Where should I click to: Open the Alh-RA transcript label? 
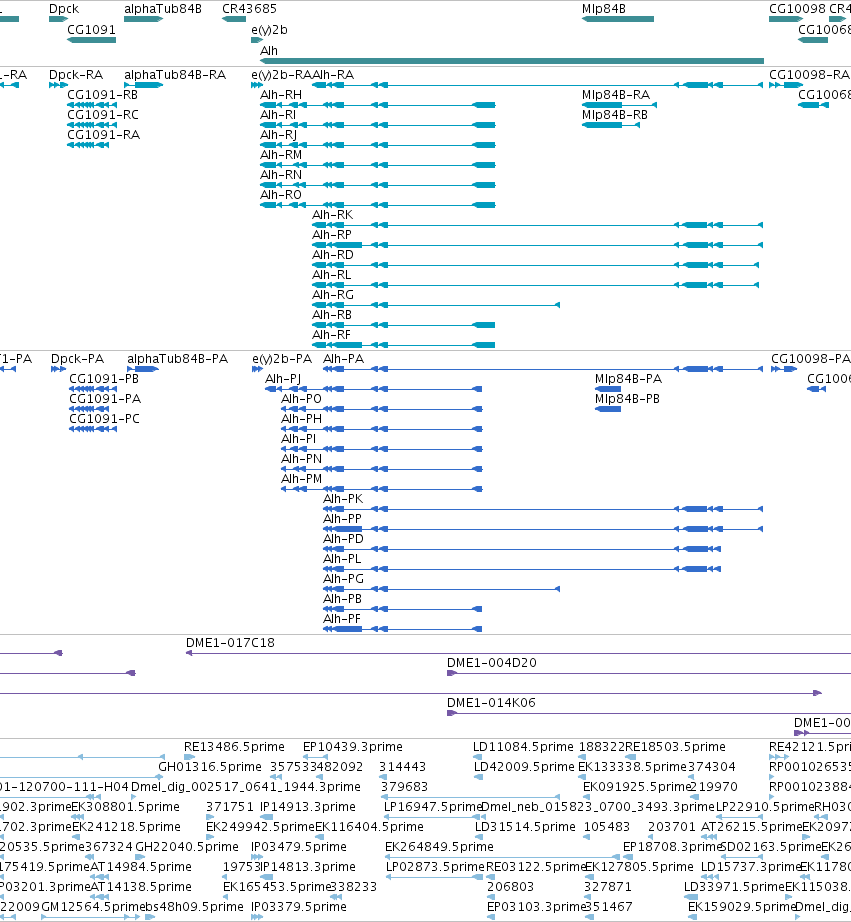(333, 75)
